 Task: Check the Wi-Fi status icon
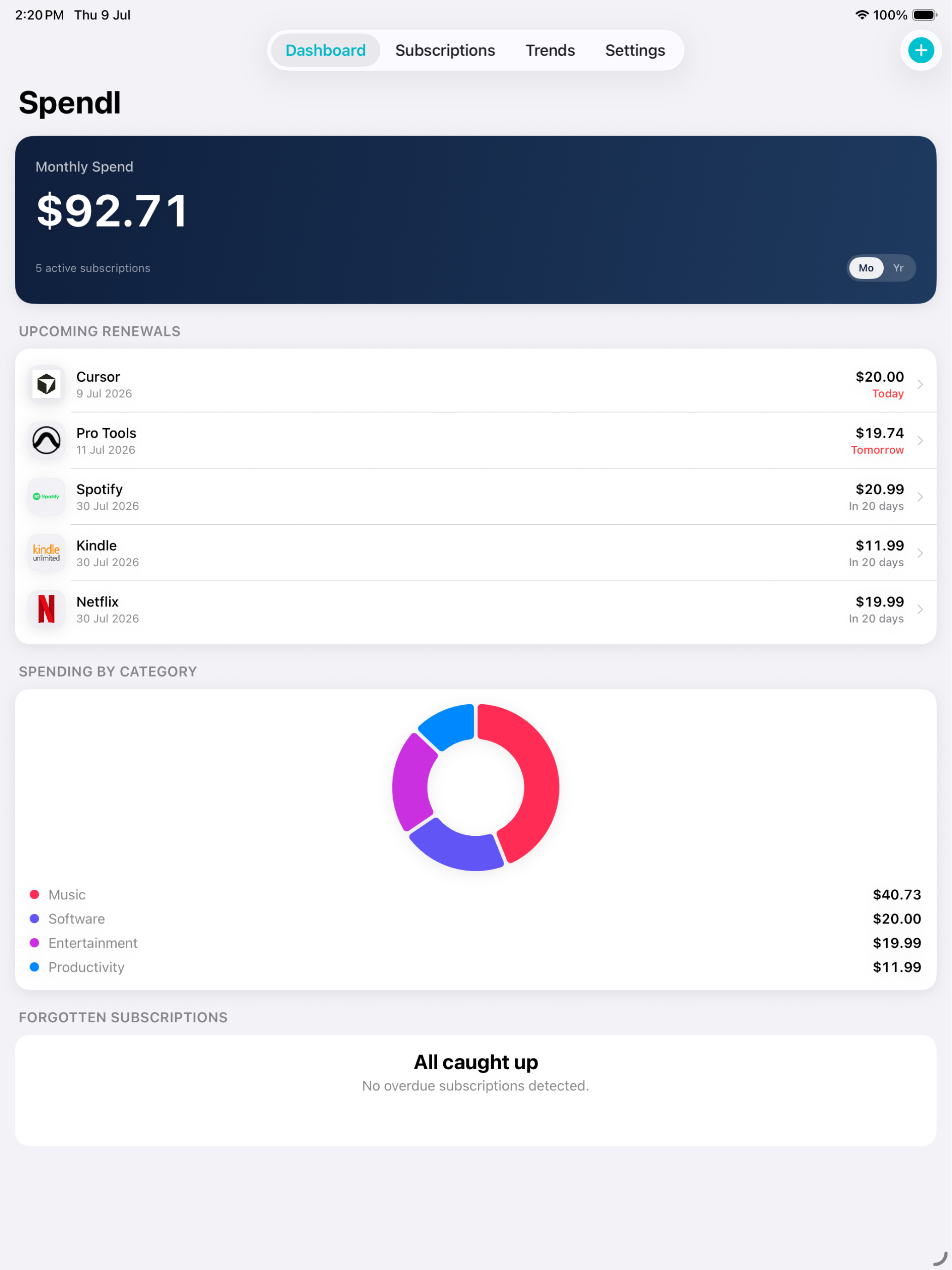coord(861,15)
